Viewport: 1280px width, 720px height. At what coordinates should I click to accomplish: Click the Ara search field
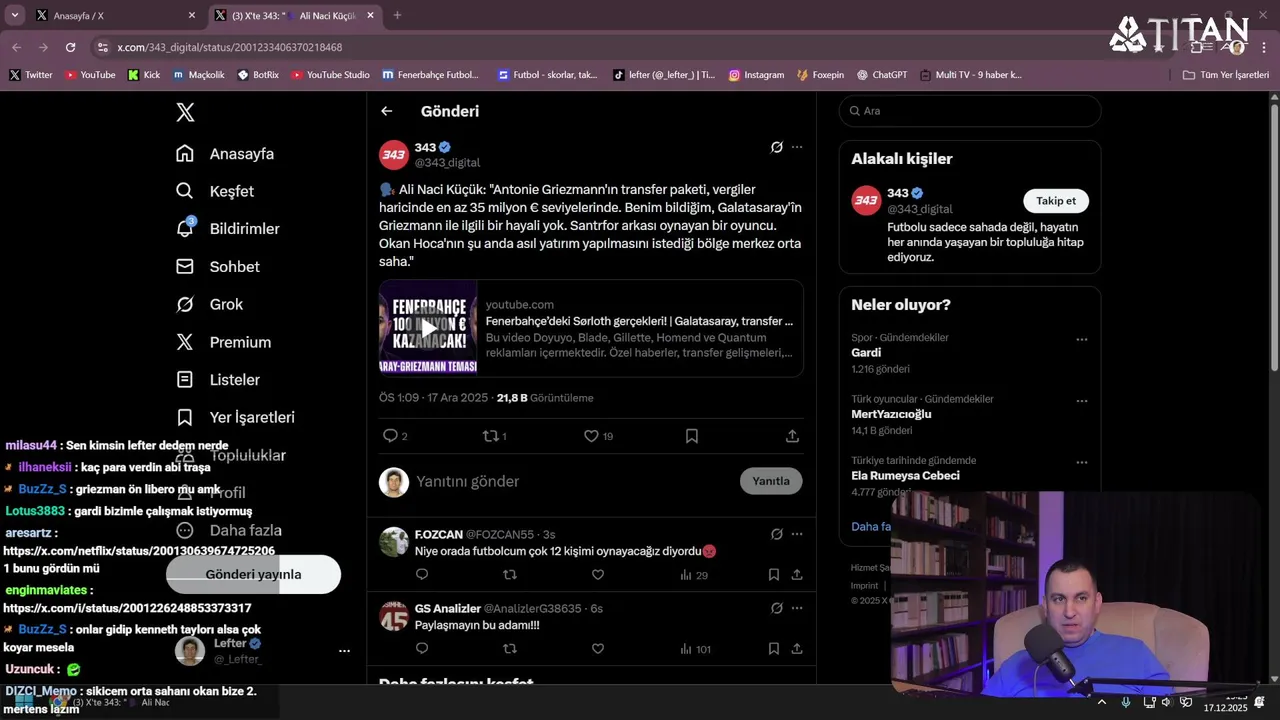click(970, 111)
